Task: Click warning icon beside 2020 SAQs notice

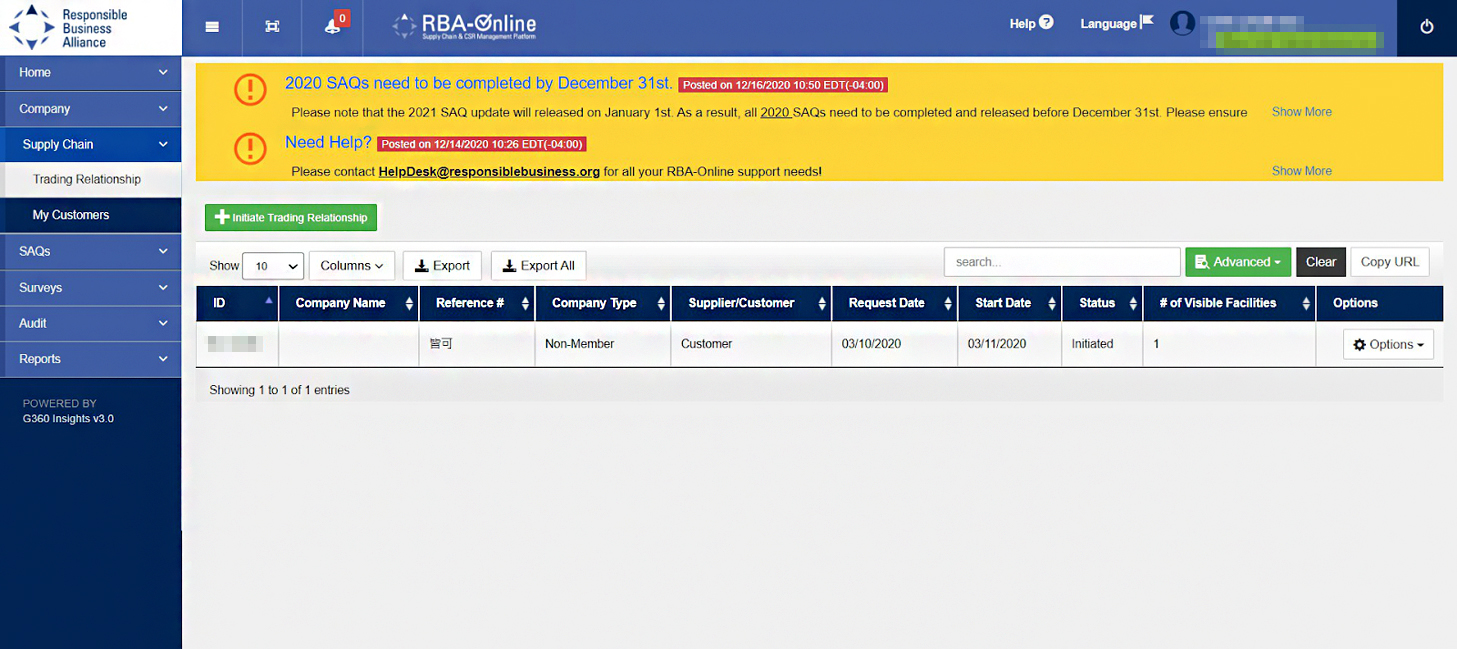Action: pos(250,89)
